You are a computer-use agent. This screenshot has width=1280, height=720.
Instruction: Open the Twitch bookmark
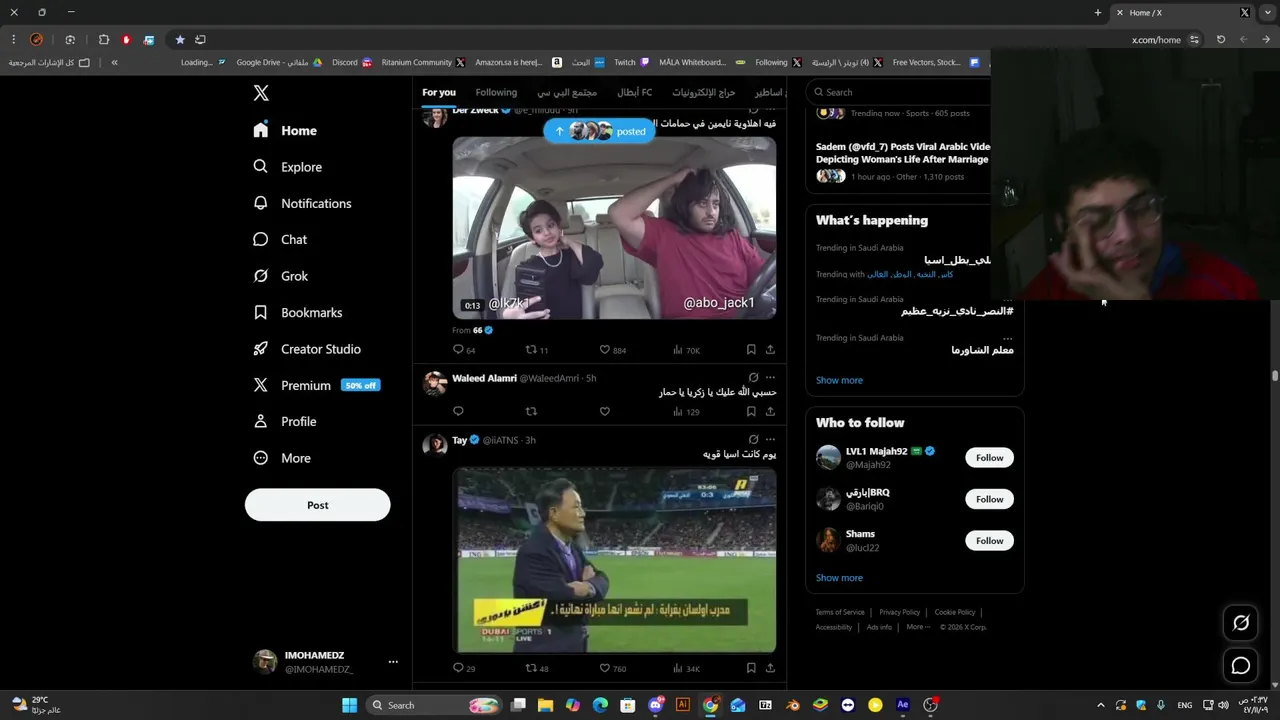point(632,62)
